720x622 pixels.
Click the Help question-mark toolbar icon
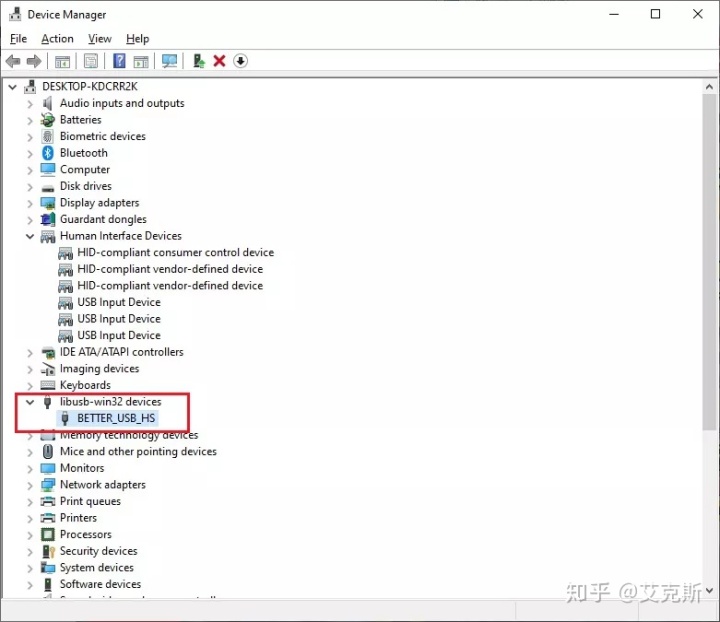tap(119, 61)
